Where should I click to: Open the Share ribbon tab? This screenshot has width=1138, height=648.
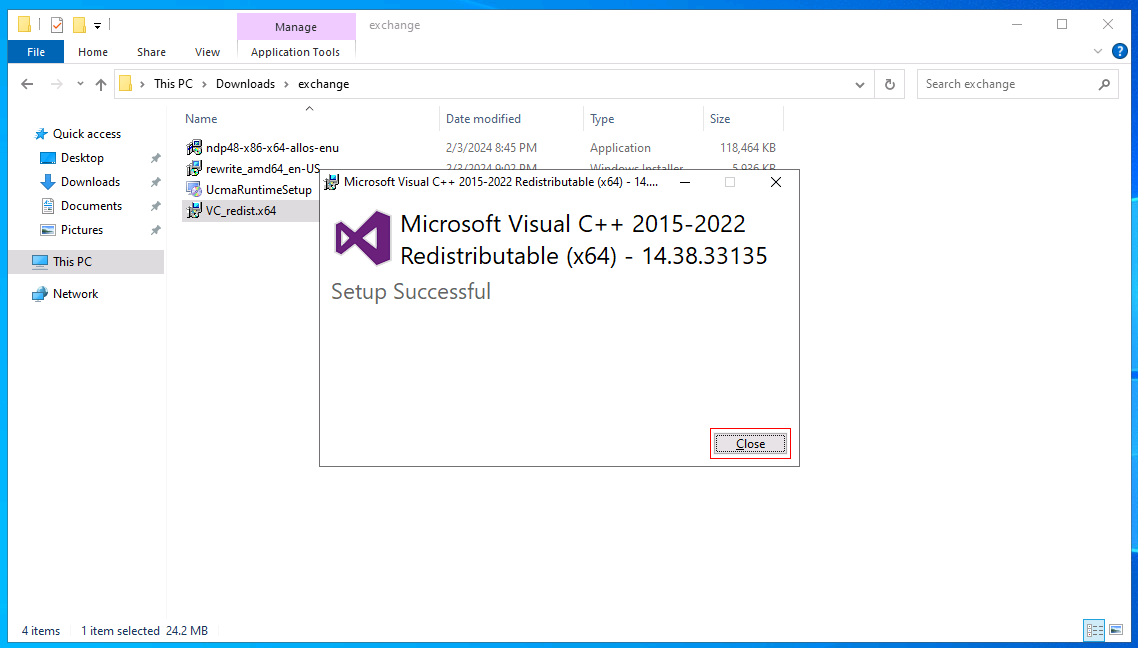point(151,52)
